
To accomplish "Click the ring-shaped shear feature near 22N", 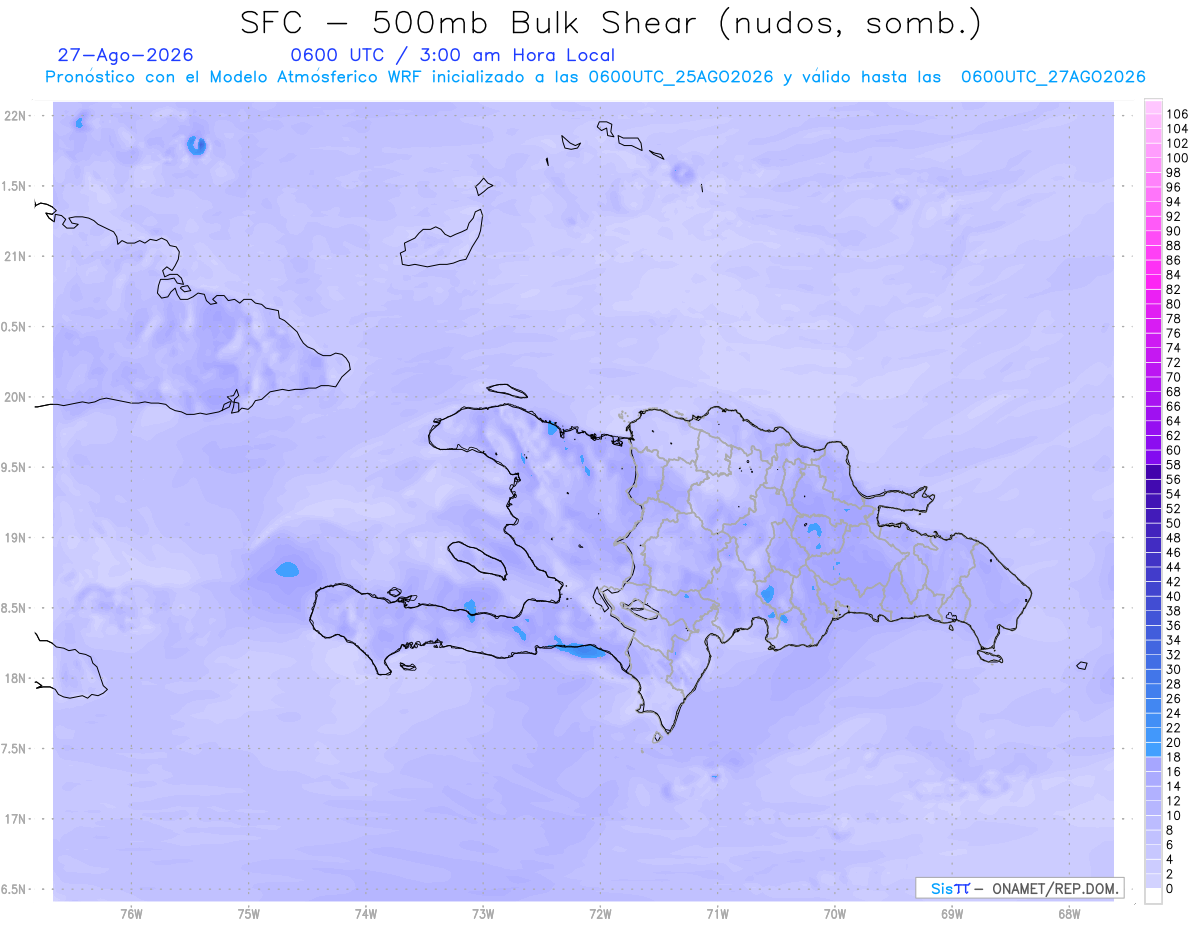I will pyautogui.click(x=196, y=146).
